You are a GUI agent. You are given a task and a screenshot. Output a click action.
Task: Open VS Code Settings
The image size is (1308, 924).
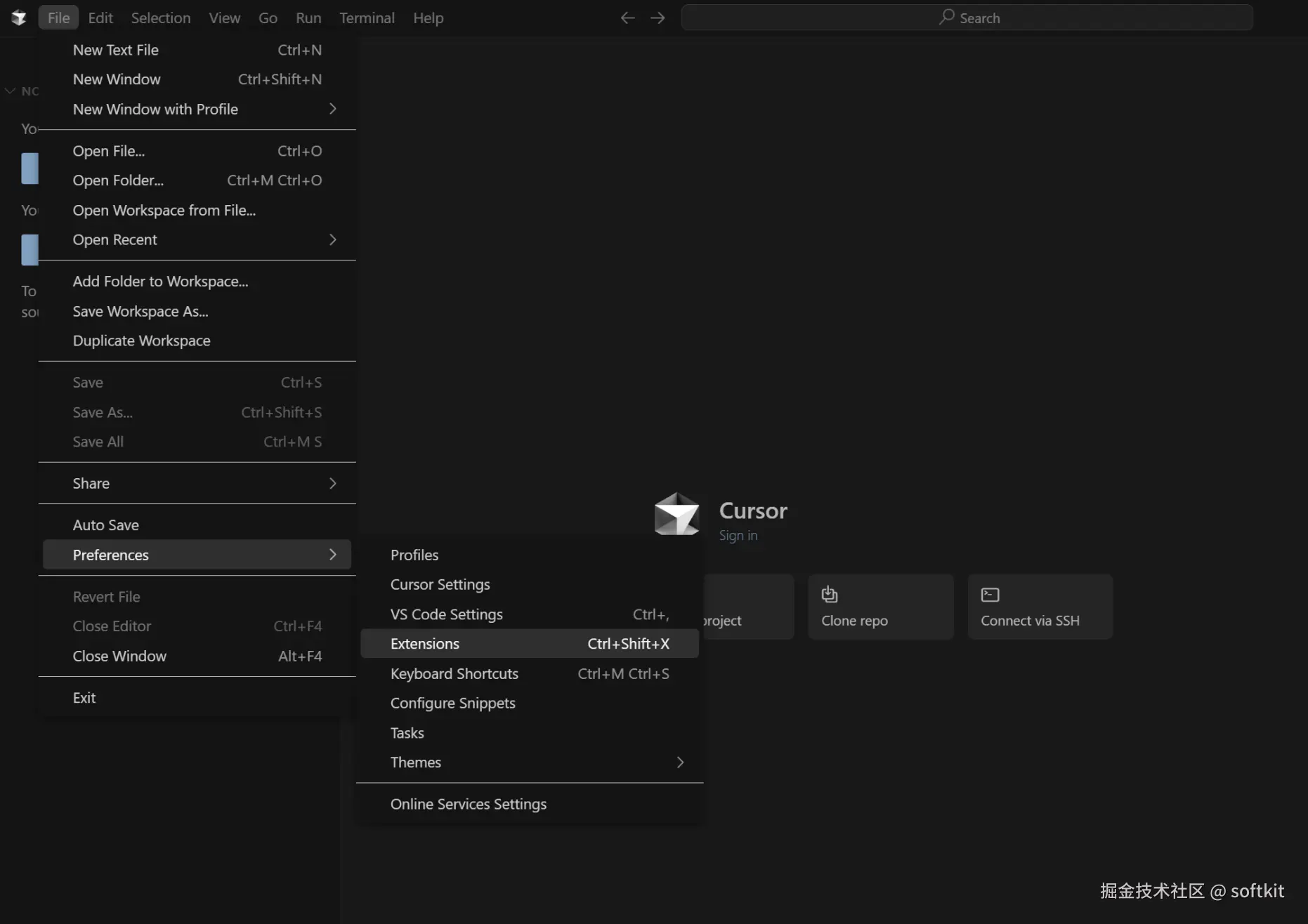(x=530, y=614)
